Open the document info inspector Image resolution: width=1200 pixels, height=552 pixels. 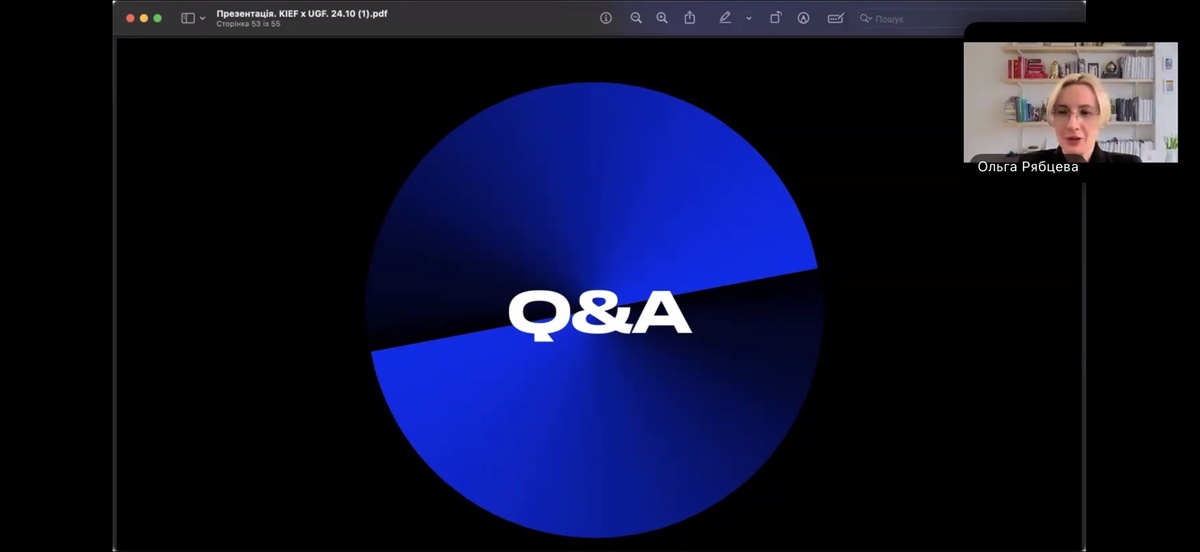point(605,18)
